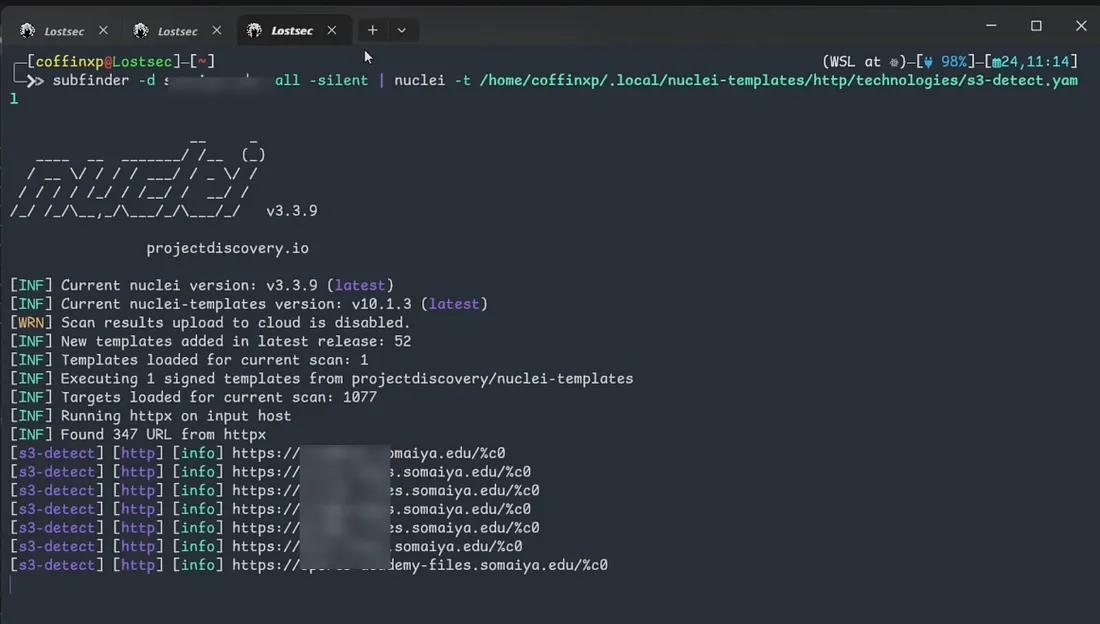Click the battery 98% indicator in prompt
The height and width of the screenshot is (624, 1100).
pyautogui.click(x=945, y=62)
